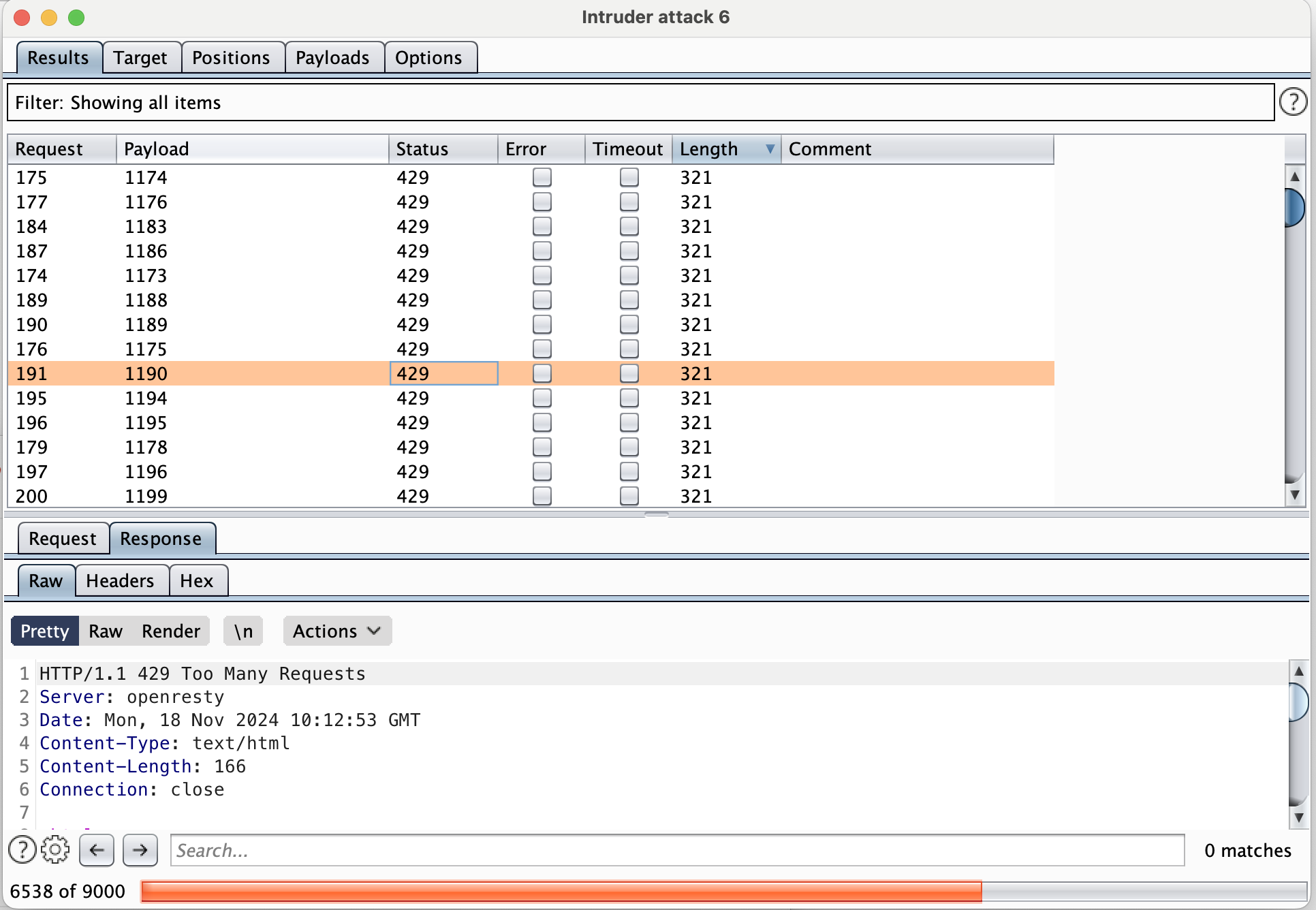This screenshot has height=910, width=1316.
Task: Click the attack progress bar
Action: 722,891
